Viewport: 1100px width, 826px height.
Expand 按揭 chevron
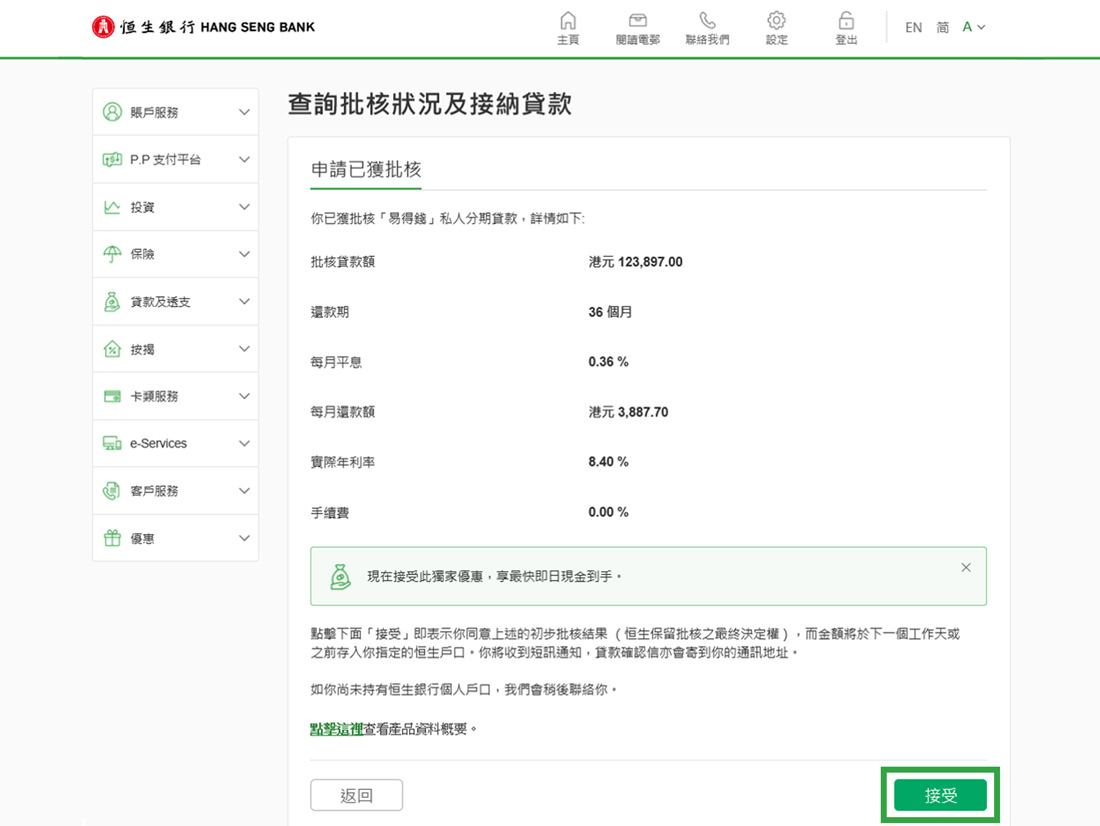tap(244, 349)
